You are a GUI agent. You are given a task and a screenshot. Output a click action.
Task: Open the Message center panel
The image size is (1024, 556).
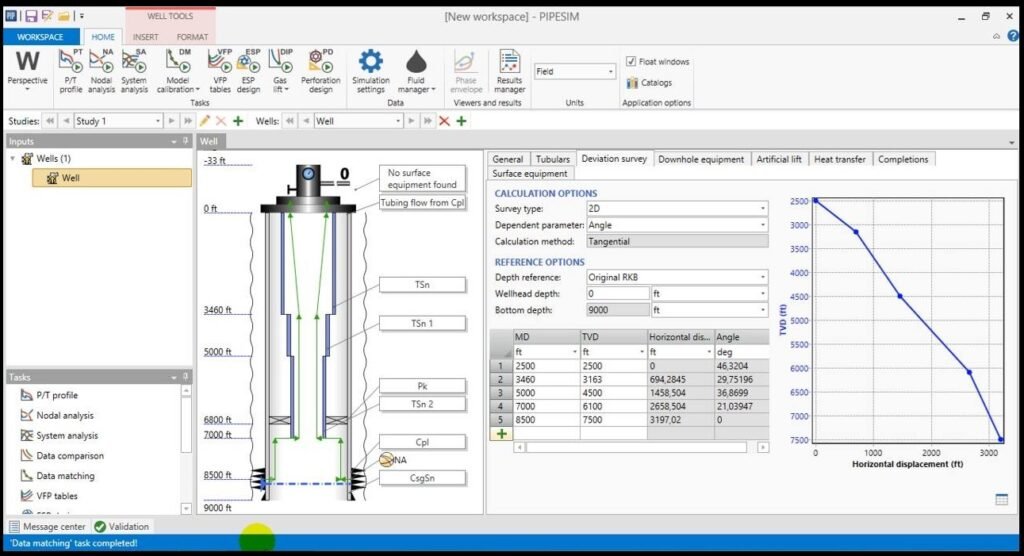pos(47,526)
